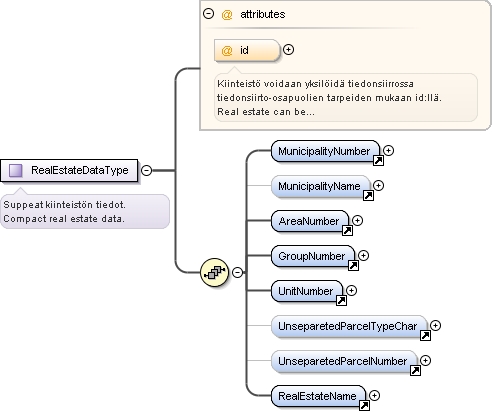
Task: Expand the MunicipalityName element
Action: pyautogui.click(x=378, y=185)
